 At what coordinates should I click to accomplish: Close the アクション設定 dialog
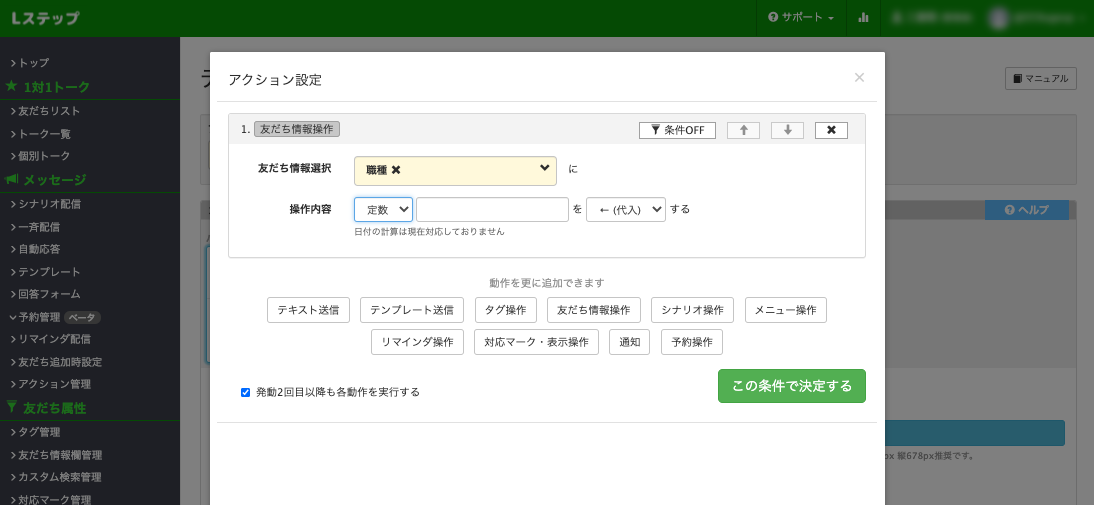point(859,77)
